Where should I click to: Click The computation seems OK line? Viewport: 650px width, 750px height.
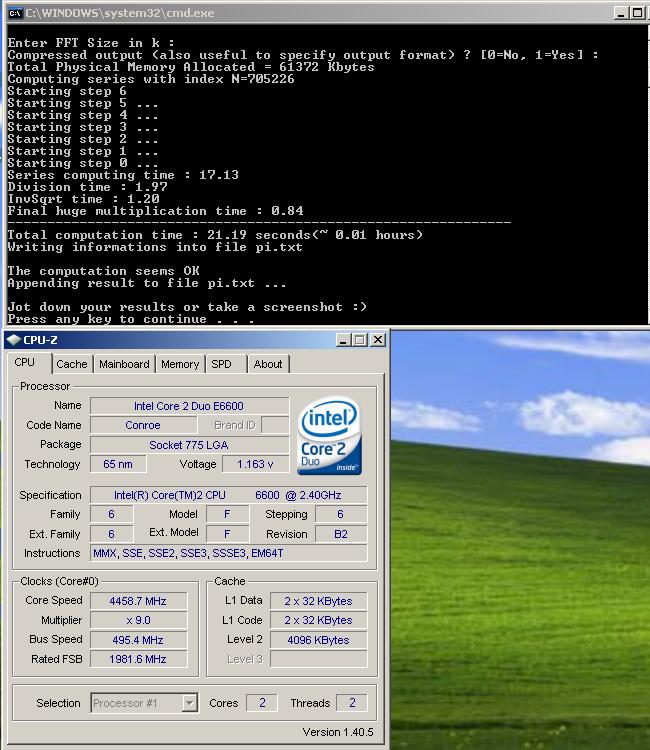coord(103,271)
